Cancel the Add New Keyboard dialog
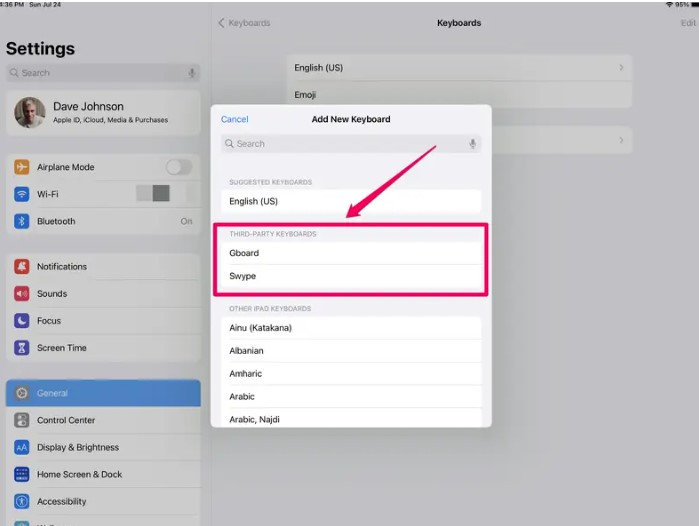 234,119
